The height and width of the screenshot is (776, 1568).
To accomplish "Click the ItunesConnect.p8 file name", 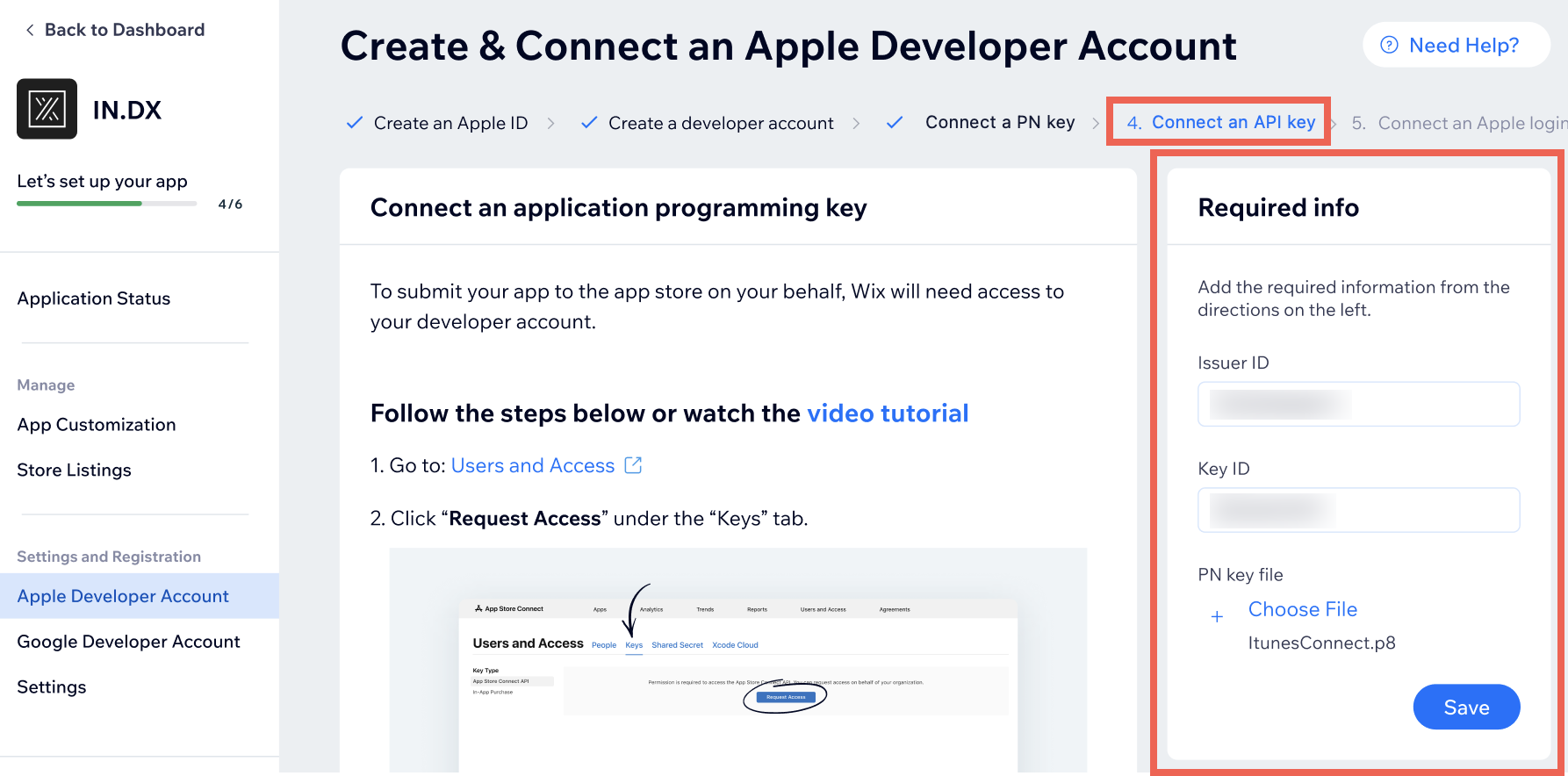I will coord(1321,643).
